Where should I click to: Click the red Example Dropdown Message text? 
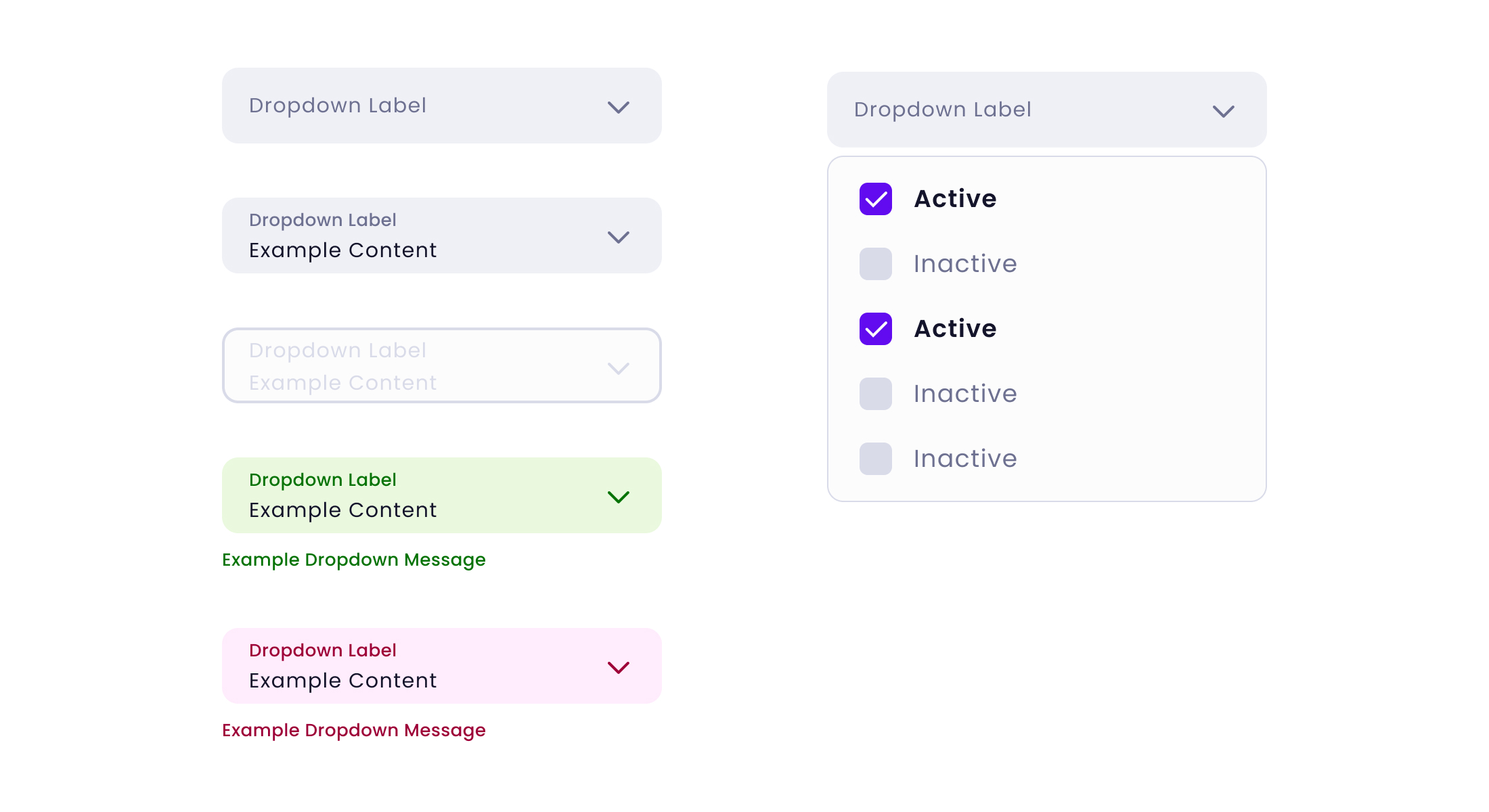tap(353, 730)
